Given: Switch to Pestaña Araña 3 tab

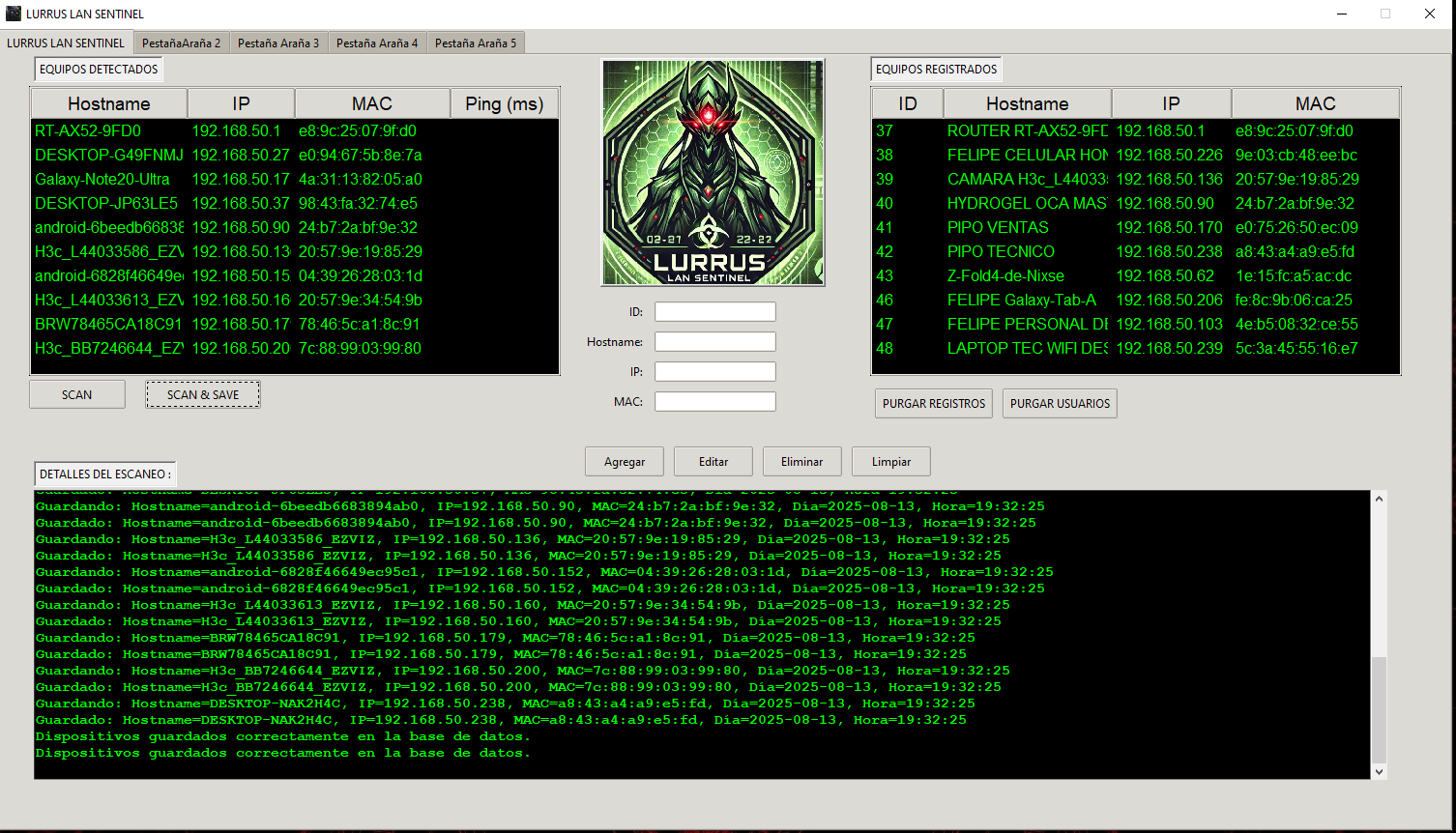Looking at the screenshot, I should point(278,43).
